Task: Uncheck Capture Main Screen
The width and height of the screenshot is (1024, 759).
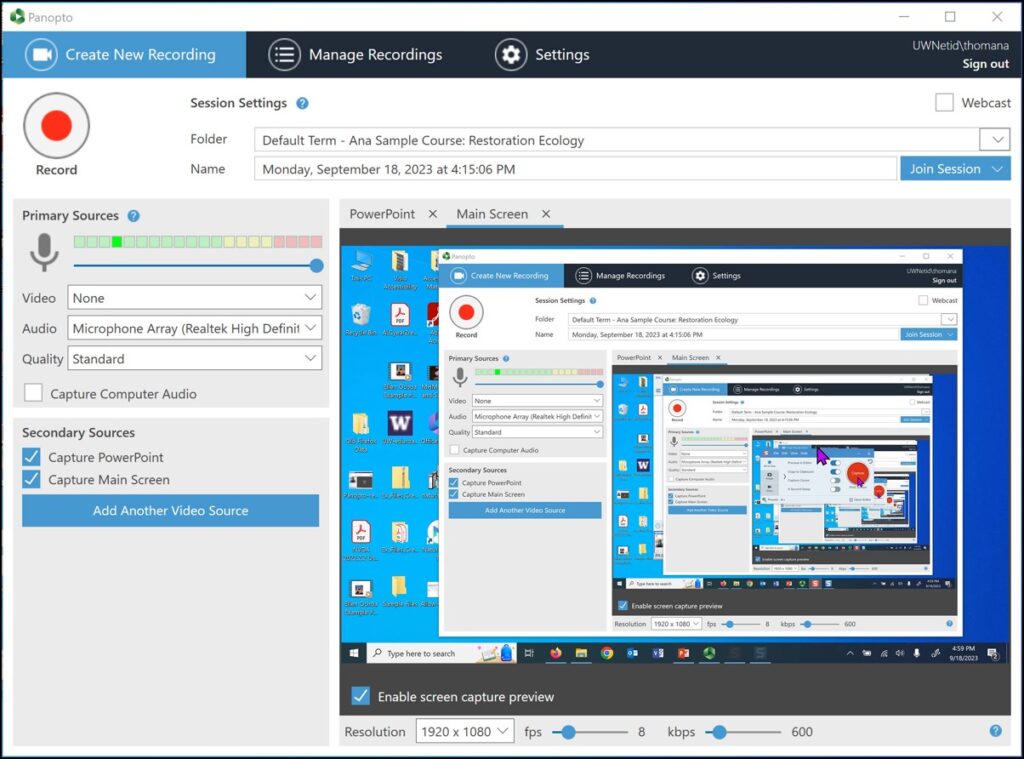Action: (31, 479)
